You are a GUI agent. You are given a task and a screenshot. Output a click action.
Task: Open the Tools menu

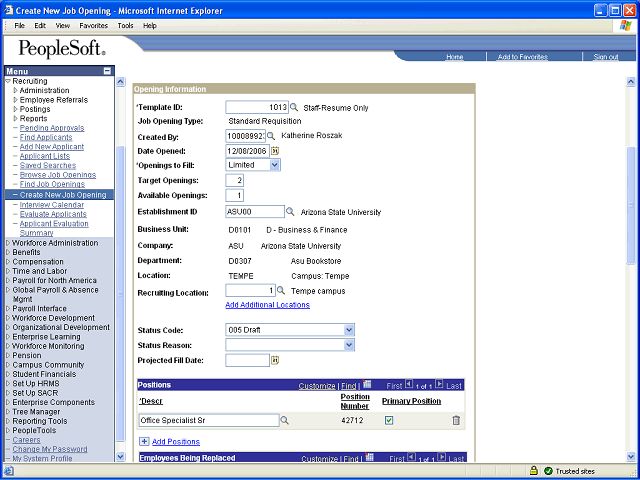(x=125, y=26)
